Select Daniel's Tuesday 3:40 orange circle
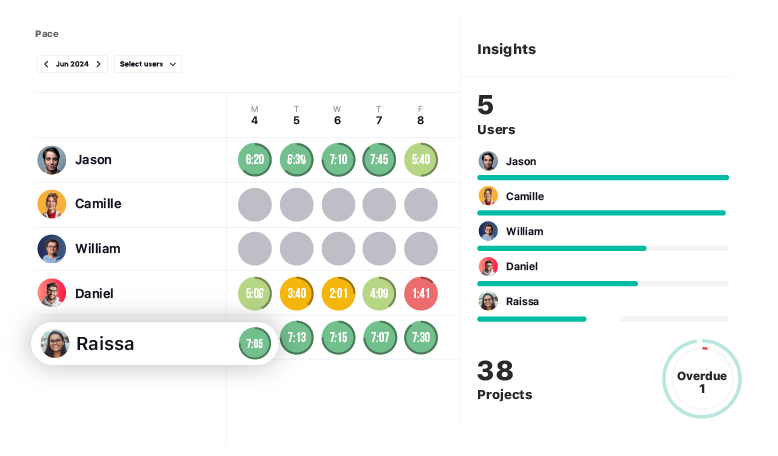 (296, 294)
